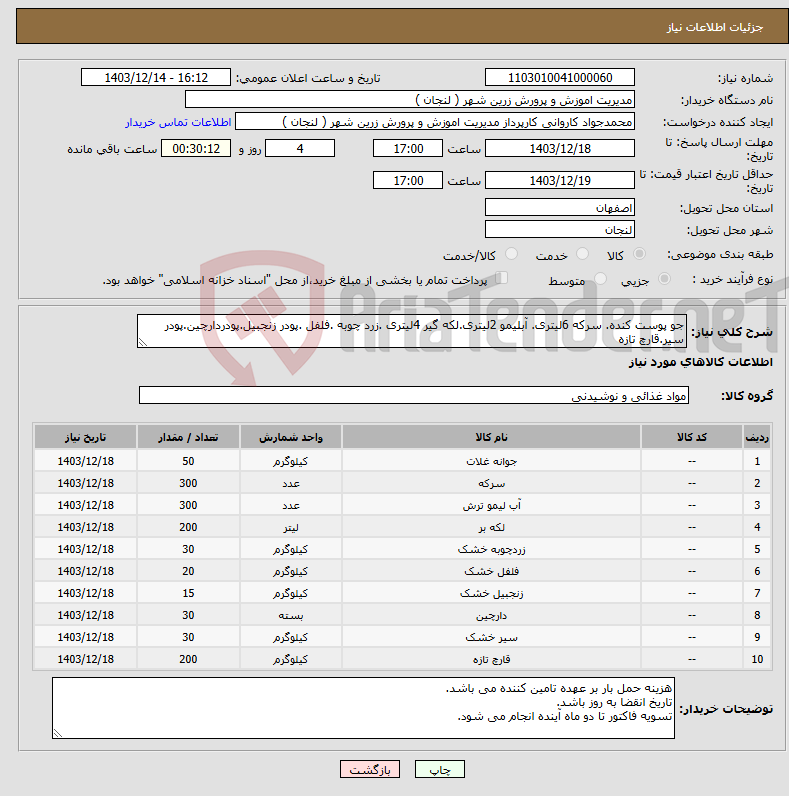Image resolution: width=789 pixels, height=796 pixels.
Task: Click the price validity date 1403/12/19 field
Action: pyautogui.click(x=560, y=180)
